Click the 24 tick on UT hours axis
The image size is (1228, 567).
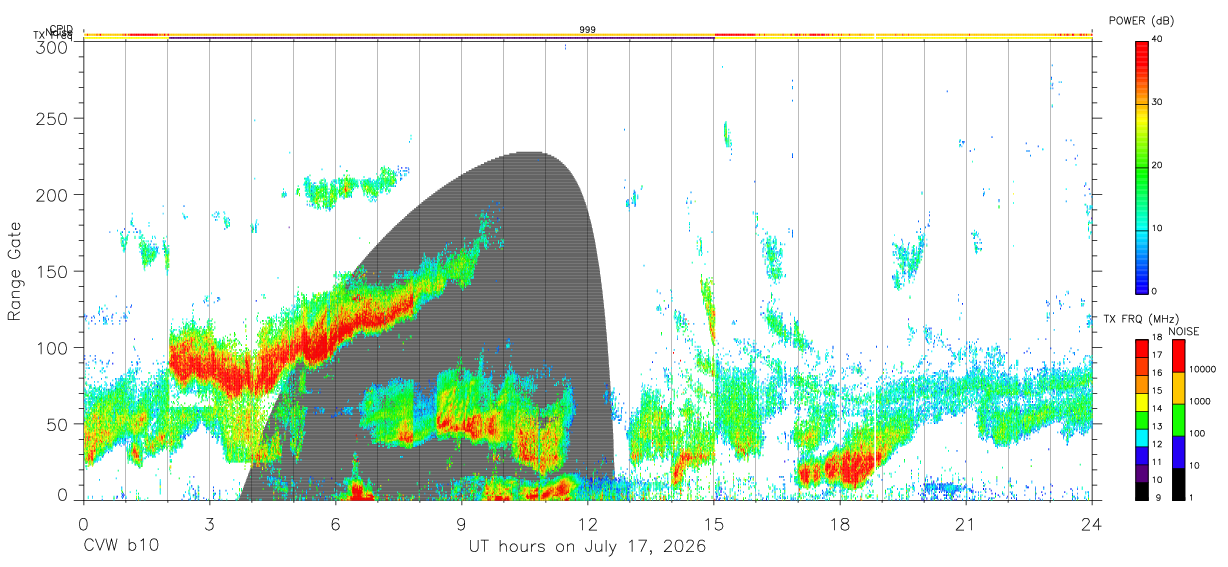(x=1092, y=523)
